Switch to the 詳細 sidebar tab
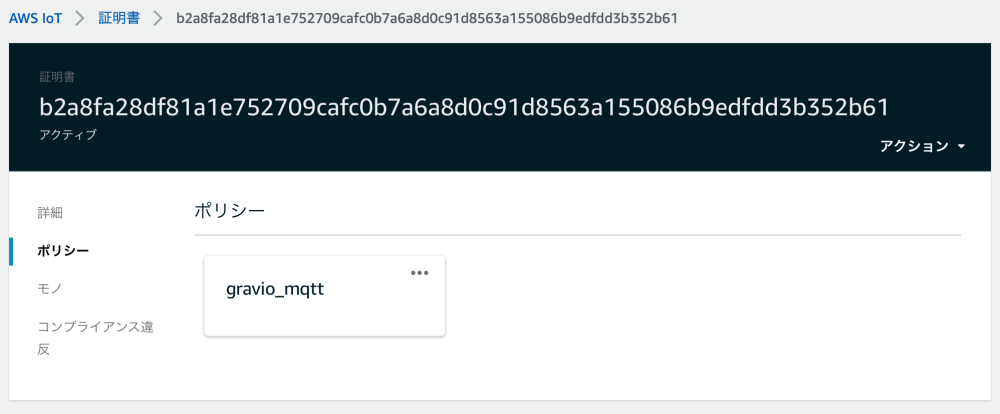1000x414 pixels. coord(50,213)
